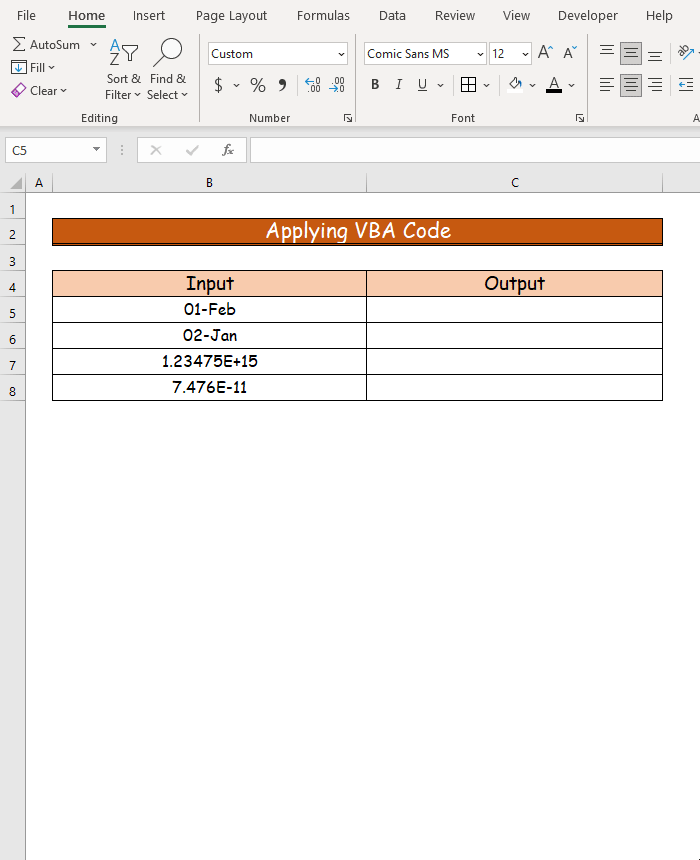
Task: Click Decrease Decimal icon
Action: pos(337,85)
